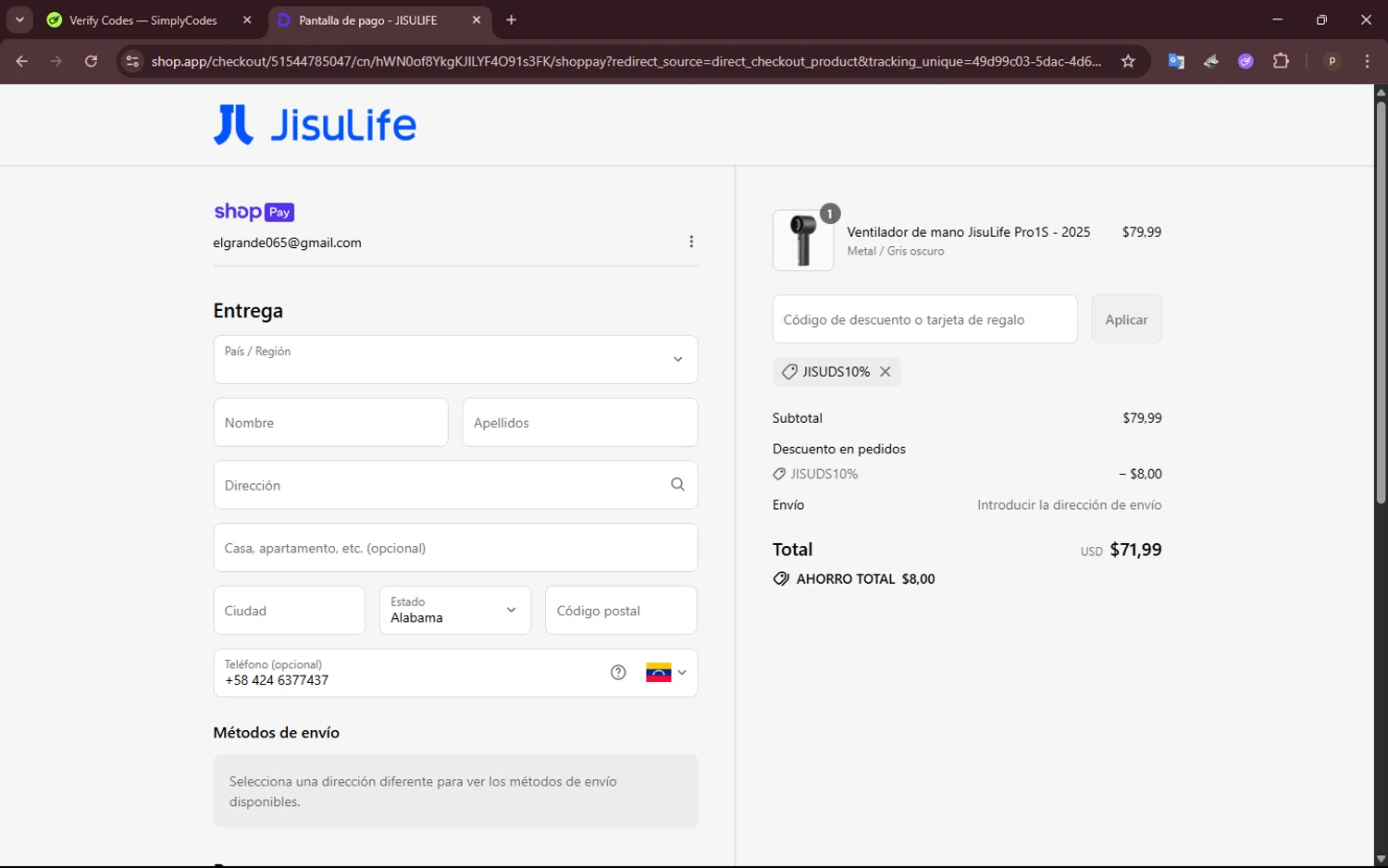
Task: Open the Estado dropdown showing Alabama
Action: click(455, 611)
